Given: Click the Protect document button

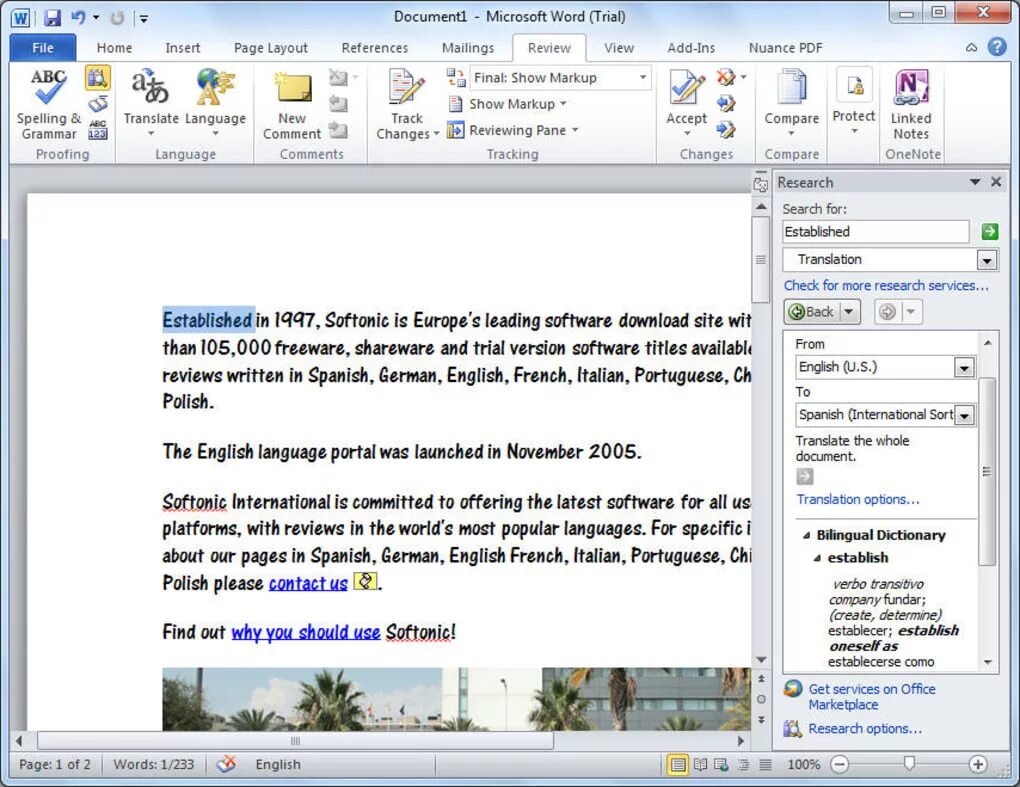Looking at the screenshot, I should coord(854,101).
